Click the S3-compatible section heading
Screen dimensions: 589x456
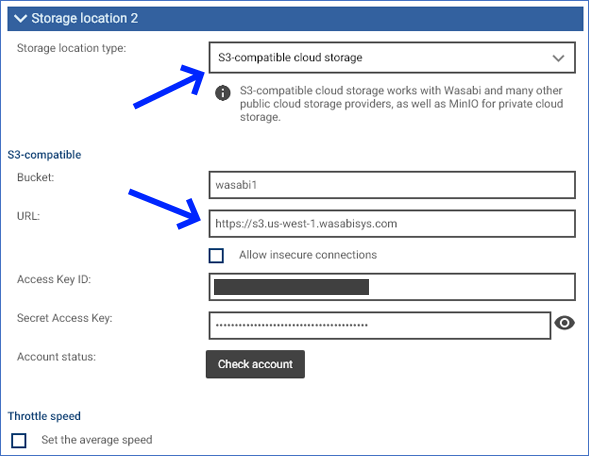click(x=44, y=155)
